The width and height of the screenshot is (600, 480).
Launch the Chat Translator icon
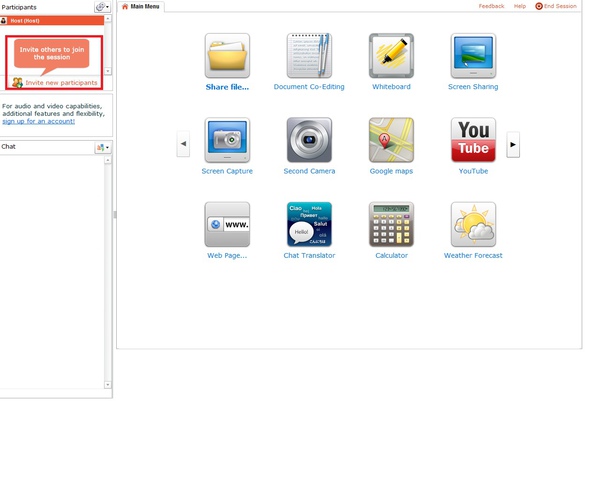coord(309,224)
